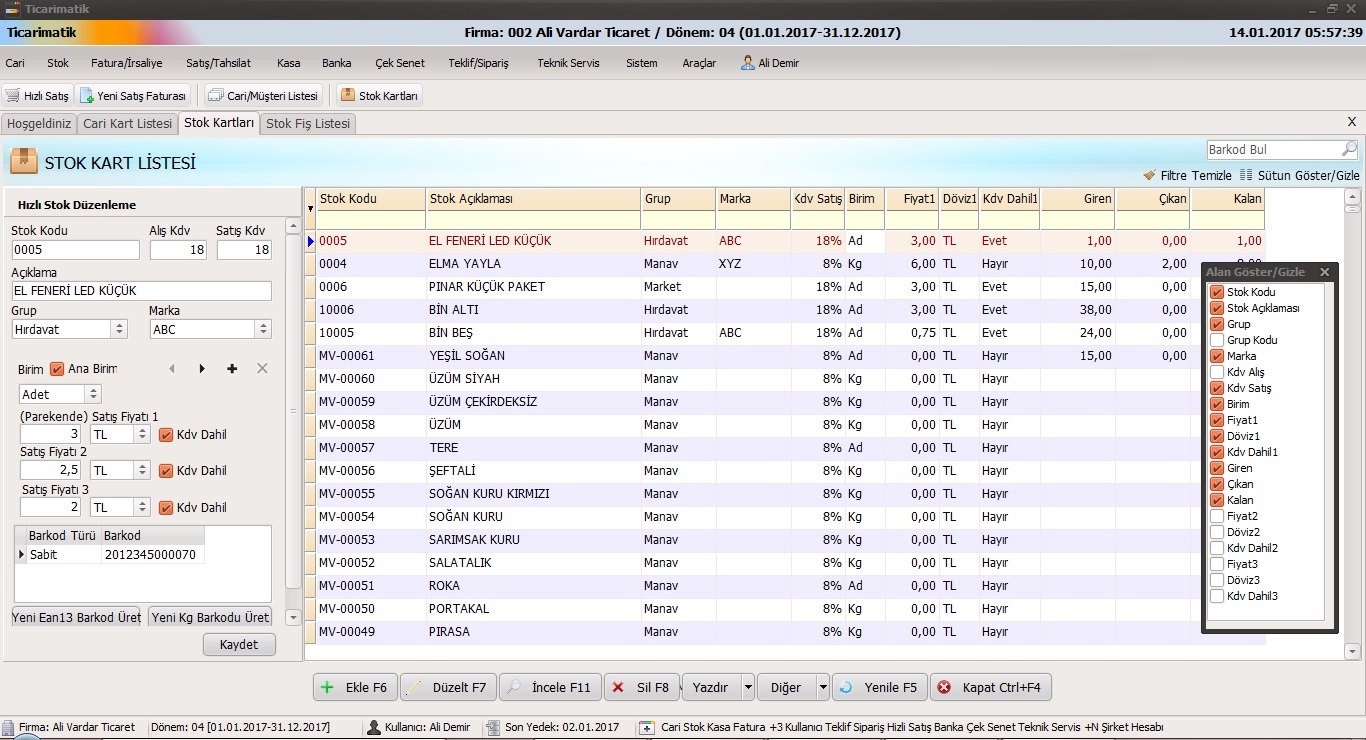Click the Hızlı Satış toolbar icon
This screenshot has width=1366, height=740.
coord(13,96)
